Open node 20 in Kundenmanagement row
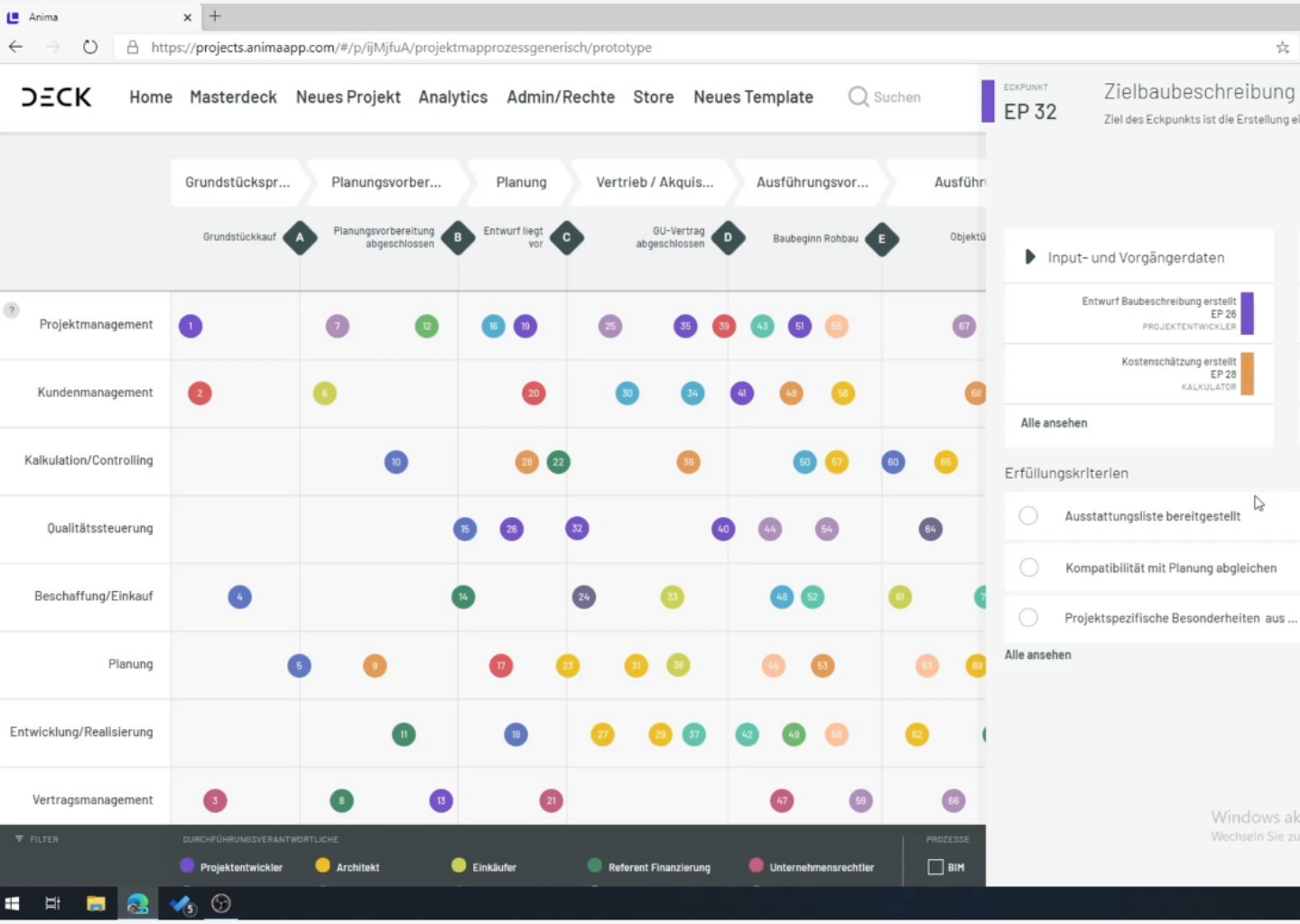The image size is (1300, 924). click(x=534, y=393)
